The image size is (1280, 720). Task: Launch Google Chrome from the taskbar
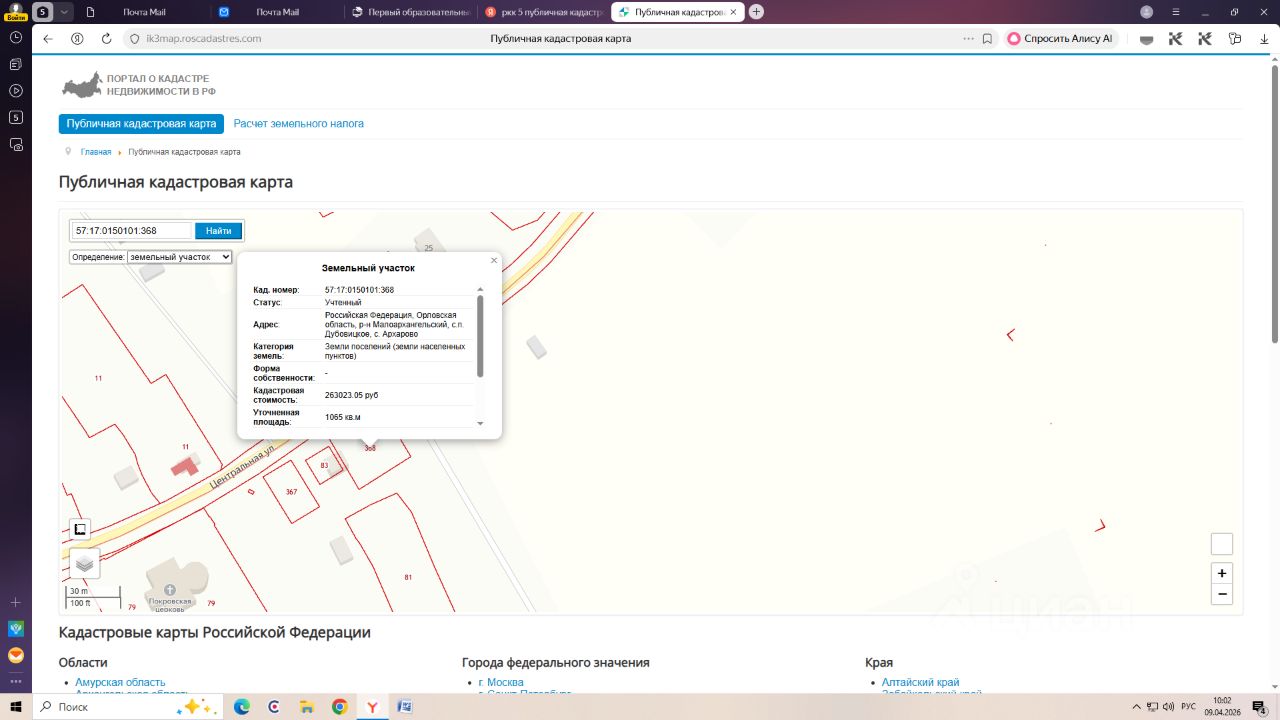pyautogui.click(x=340, y=707)
